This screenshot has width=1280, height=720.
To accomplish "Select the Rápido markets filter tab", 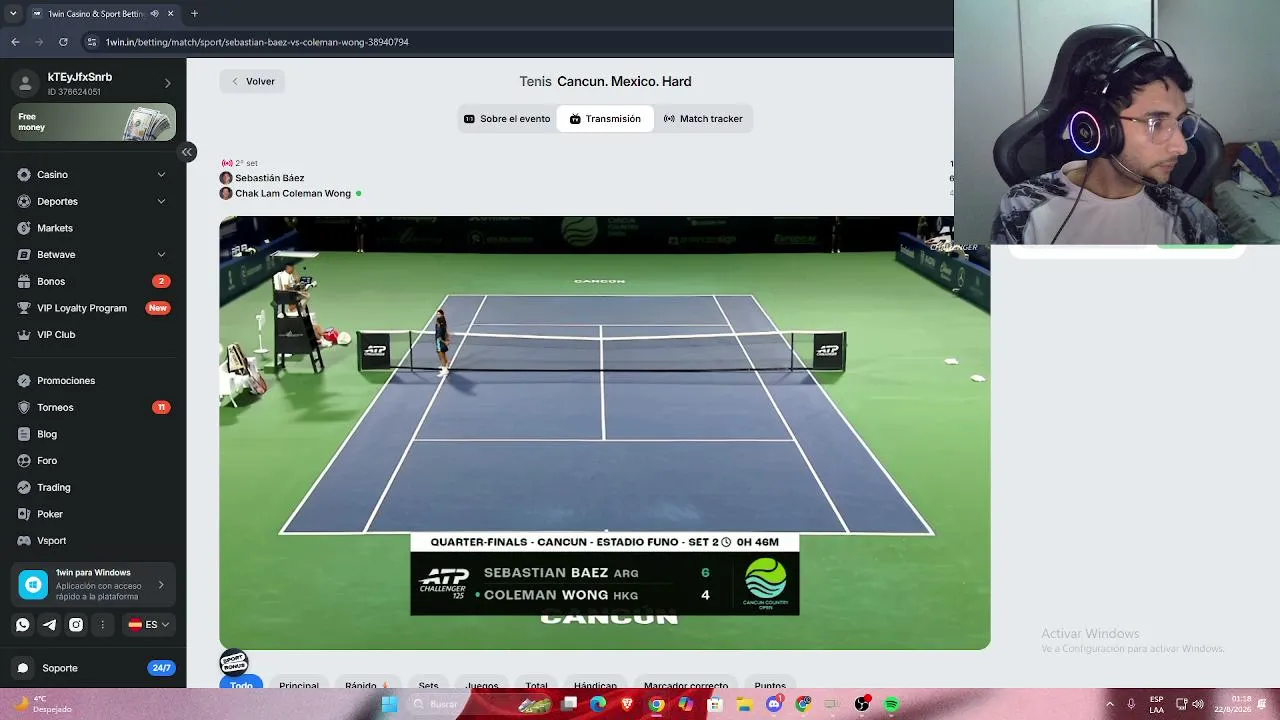I will (x=367, y=683).
